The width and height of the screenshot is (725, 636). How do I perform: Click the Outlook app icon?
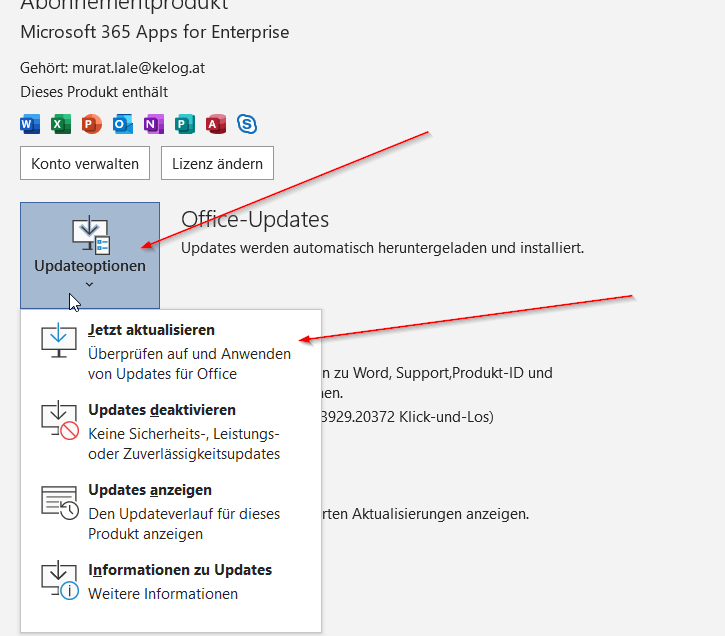pyautogui.click(x=123, y=124)
